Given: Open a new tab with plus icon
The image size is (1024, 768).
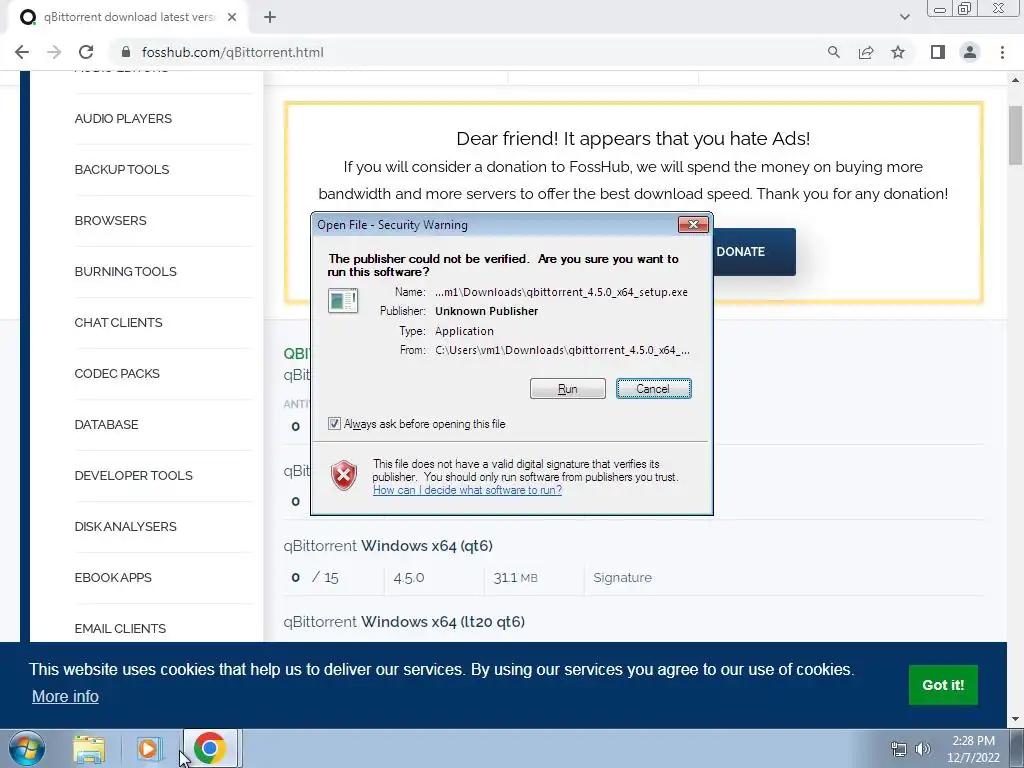Looking at the screenshot, I should click(270, 18).
